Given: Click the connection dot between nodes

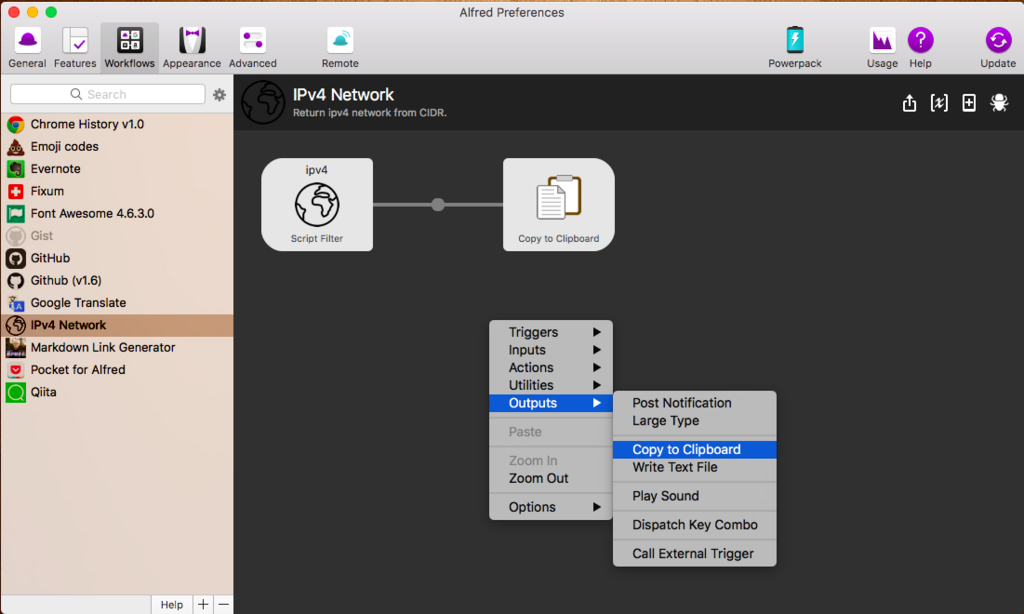Looking at the screenshot, I should tap(438, 204).
